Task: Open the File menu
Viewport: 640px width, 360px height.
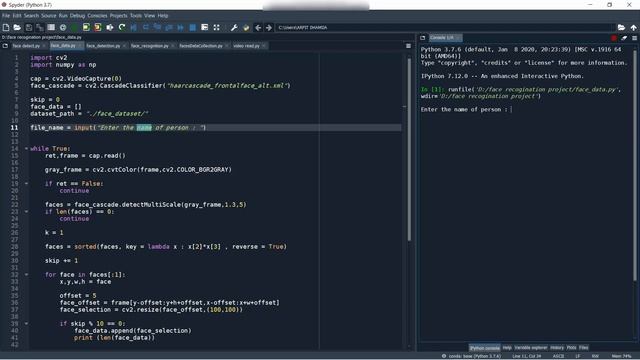Action: [6, 16]
